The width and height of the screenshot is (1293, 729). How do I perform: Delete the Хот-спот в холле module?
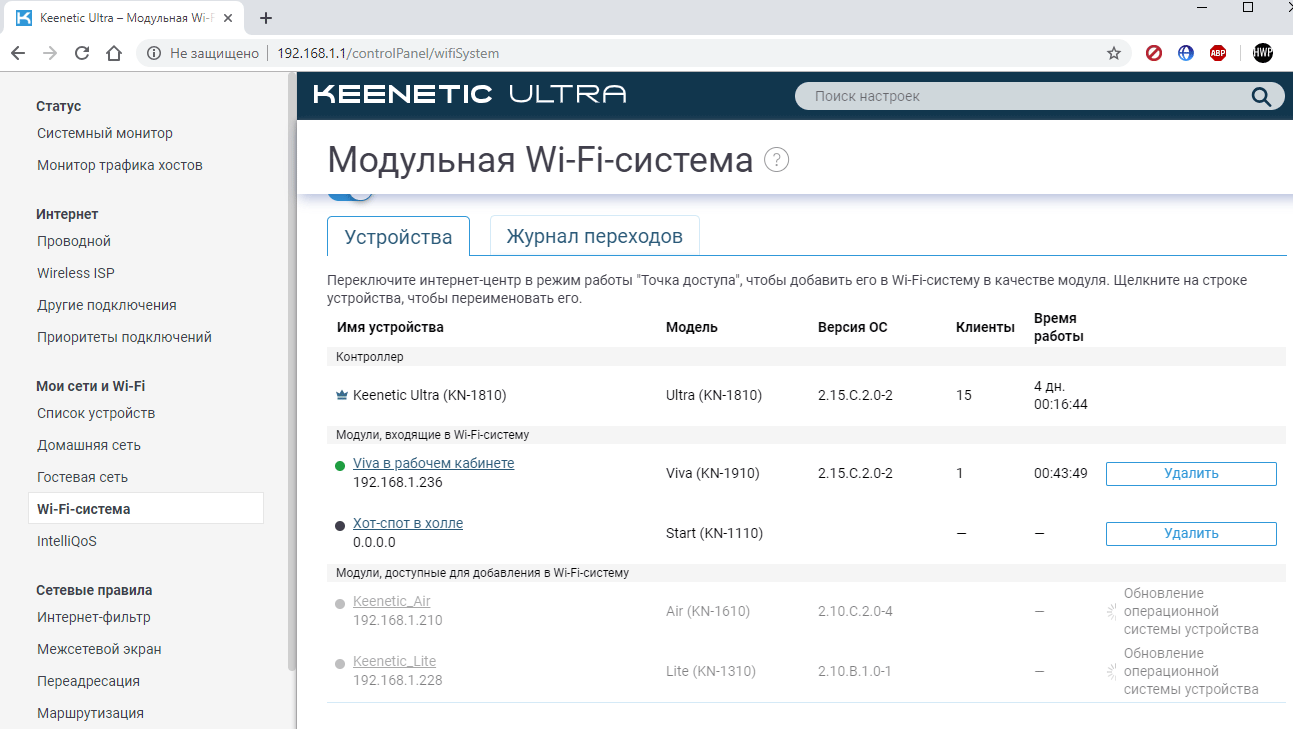click(x=1190, y=534)
